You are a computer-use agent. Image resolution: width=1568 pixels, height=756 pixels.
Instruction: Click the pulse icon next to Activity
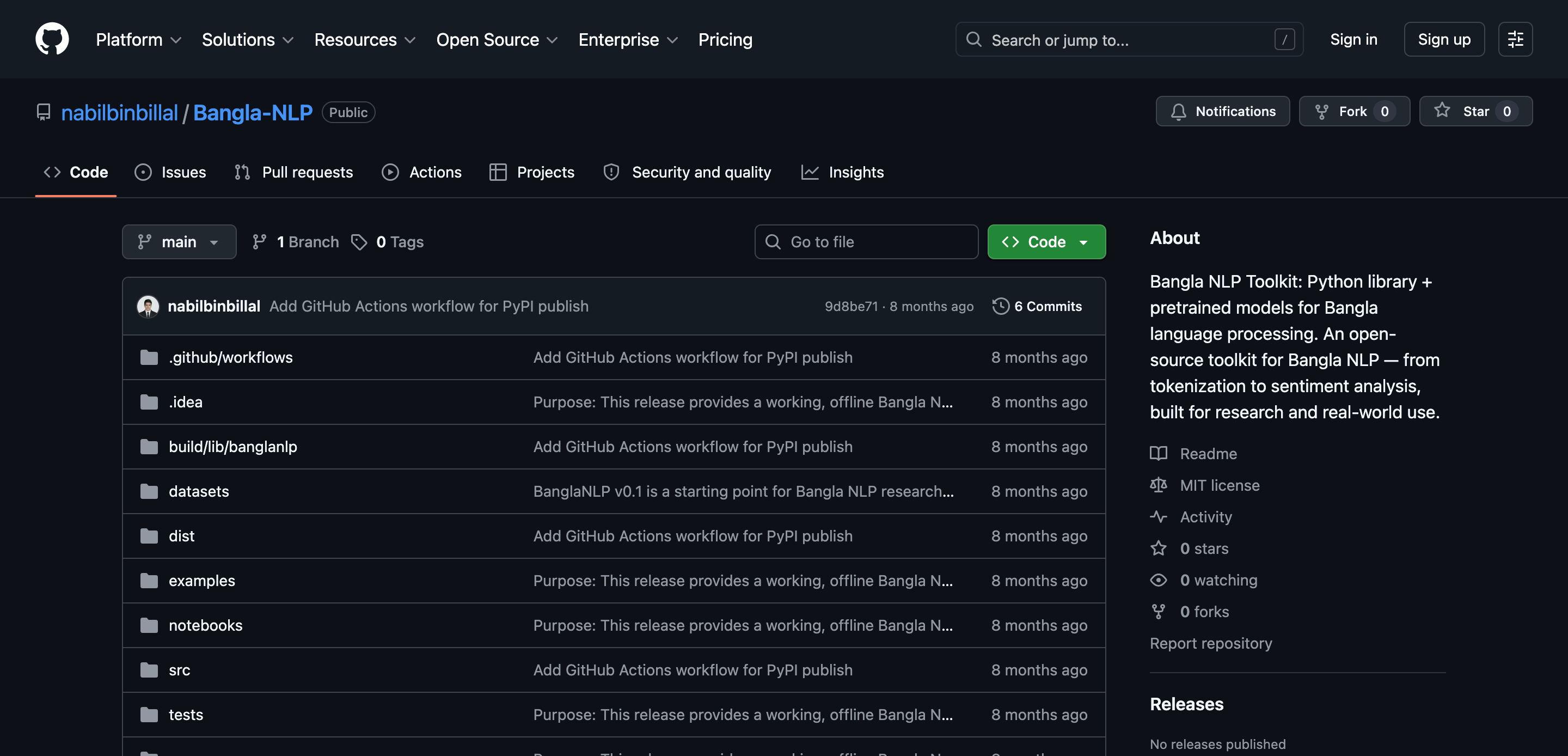click(x=1159, y=517)
